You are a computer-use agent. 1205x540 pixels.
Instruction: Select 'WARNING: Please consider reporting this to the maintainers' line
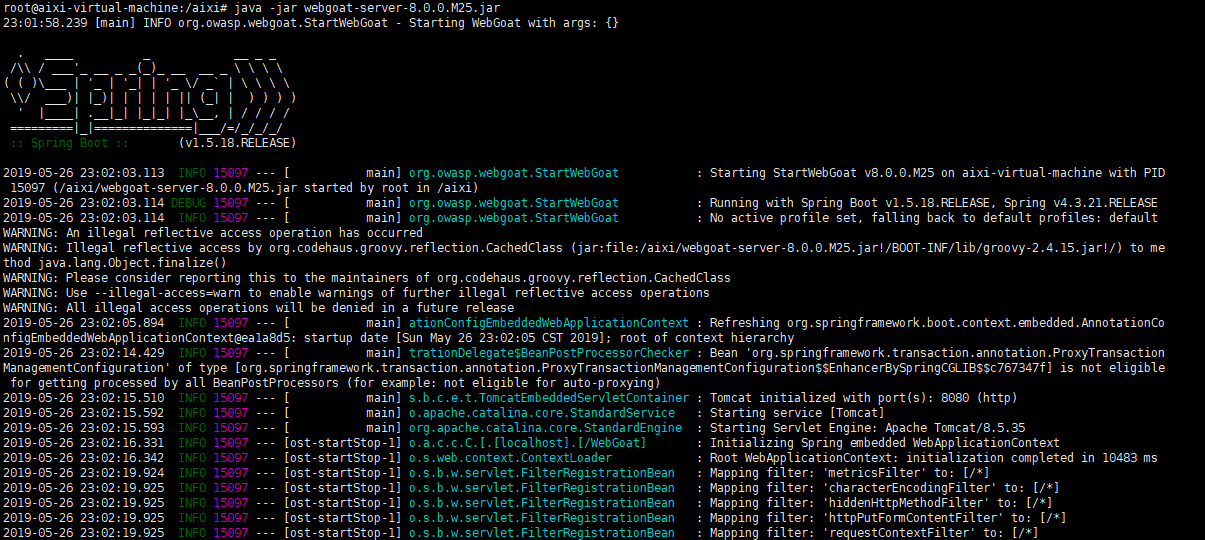[x=367, y=278]
